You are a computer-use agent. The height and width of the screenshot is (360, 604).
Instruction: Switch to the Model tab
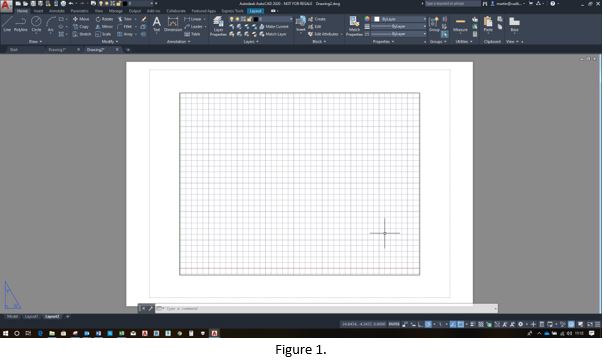[x=12, y=316]
